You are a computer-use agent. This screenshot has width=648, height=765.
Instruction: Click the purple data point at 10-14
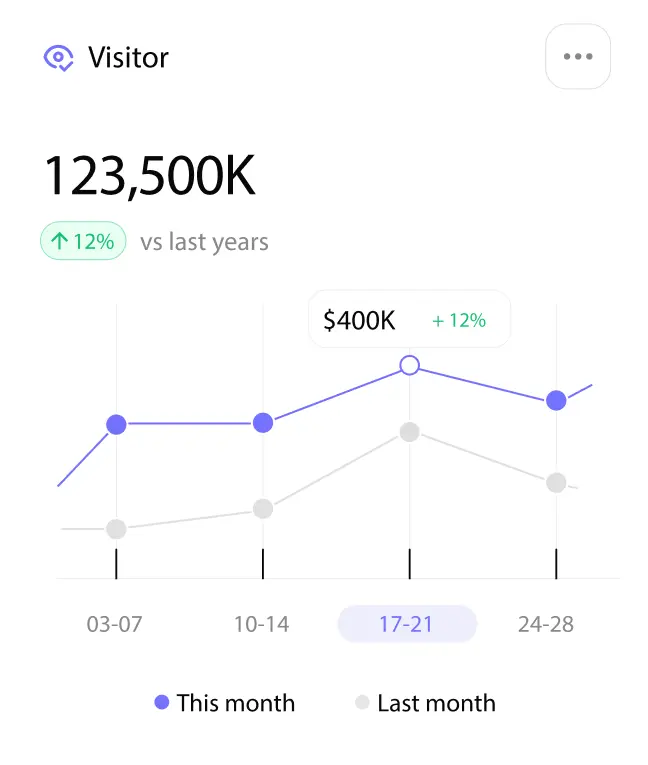click(263, 423)
